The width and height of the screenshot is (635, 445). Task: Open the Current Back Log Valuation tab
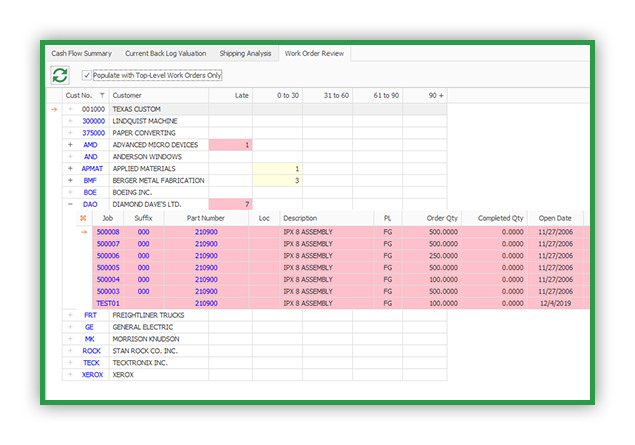(165, 53)
